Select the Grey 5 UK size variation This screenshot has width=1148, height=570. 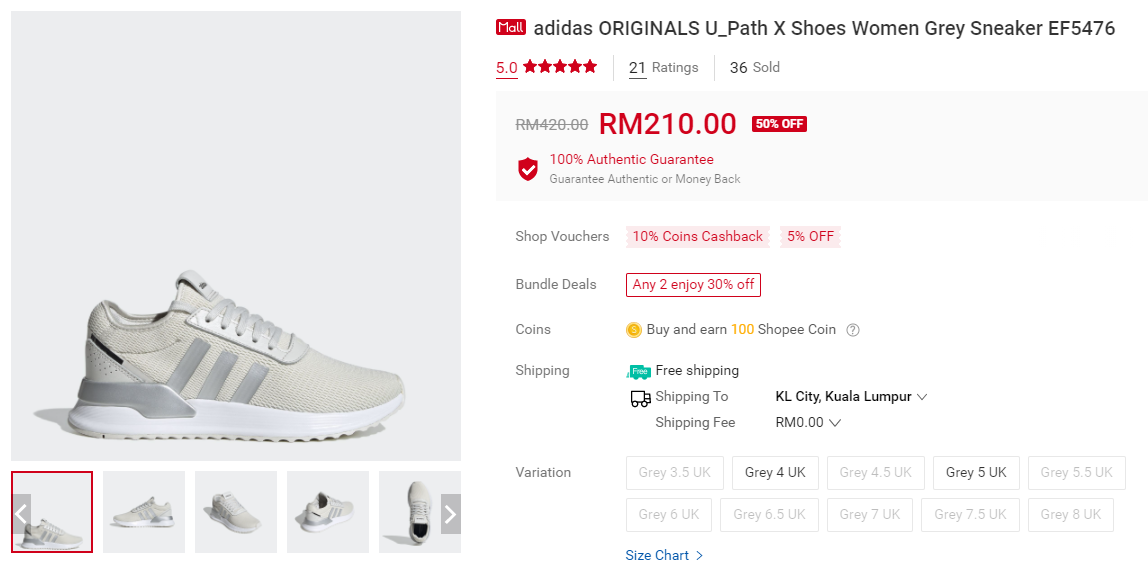tap(976, 472)
